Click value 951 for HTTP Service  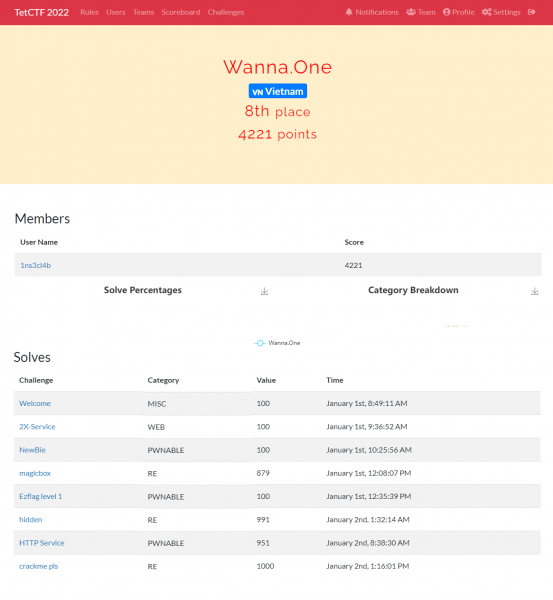tap(263, 543)
